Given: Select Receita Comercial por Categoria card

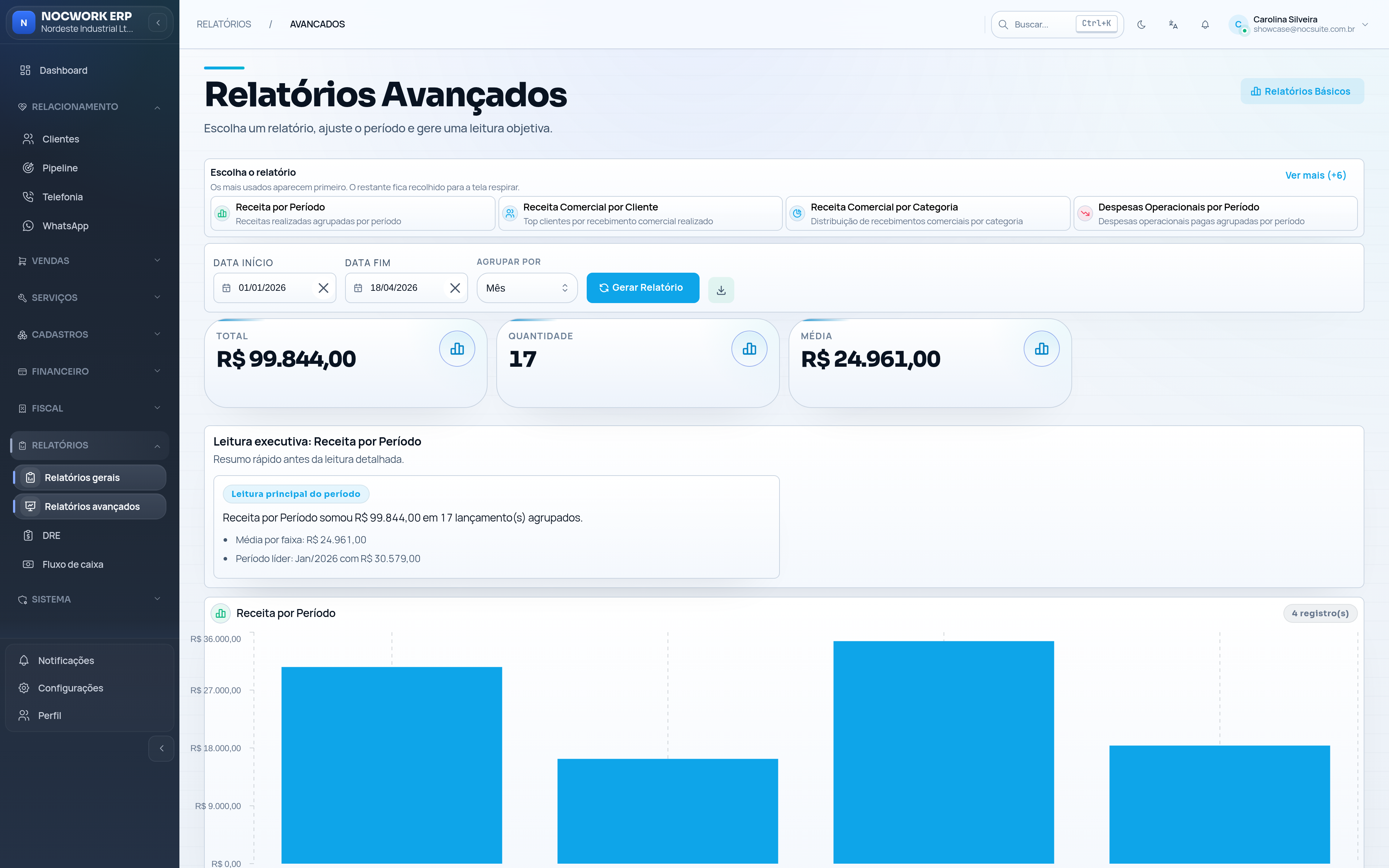Looking at the screenshot, I should [927, 213].
